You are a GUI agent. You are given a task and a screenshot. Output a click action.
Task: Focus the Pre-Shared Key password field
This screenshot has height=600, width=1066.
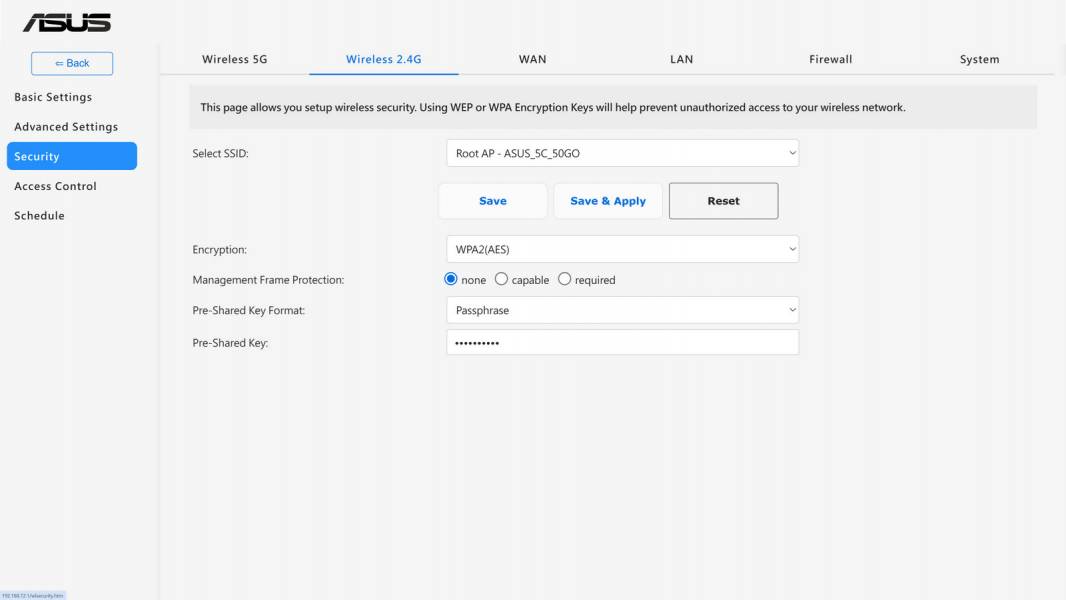coord(622,342)
